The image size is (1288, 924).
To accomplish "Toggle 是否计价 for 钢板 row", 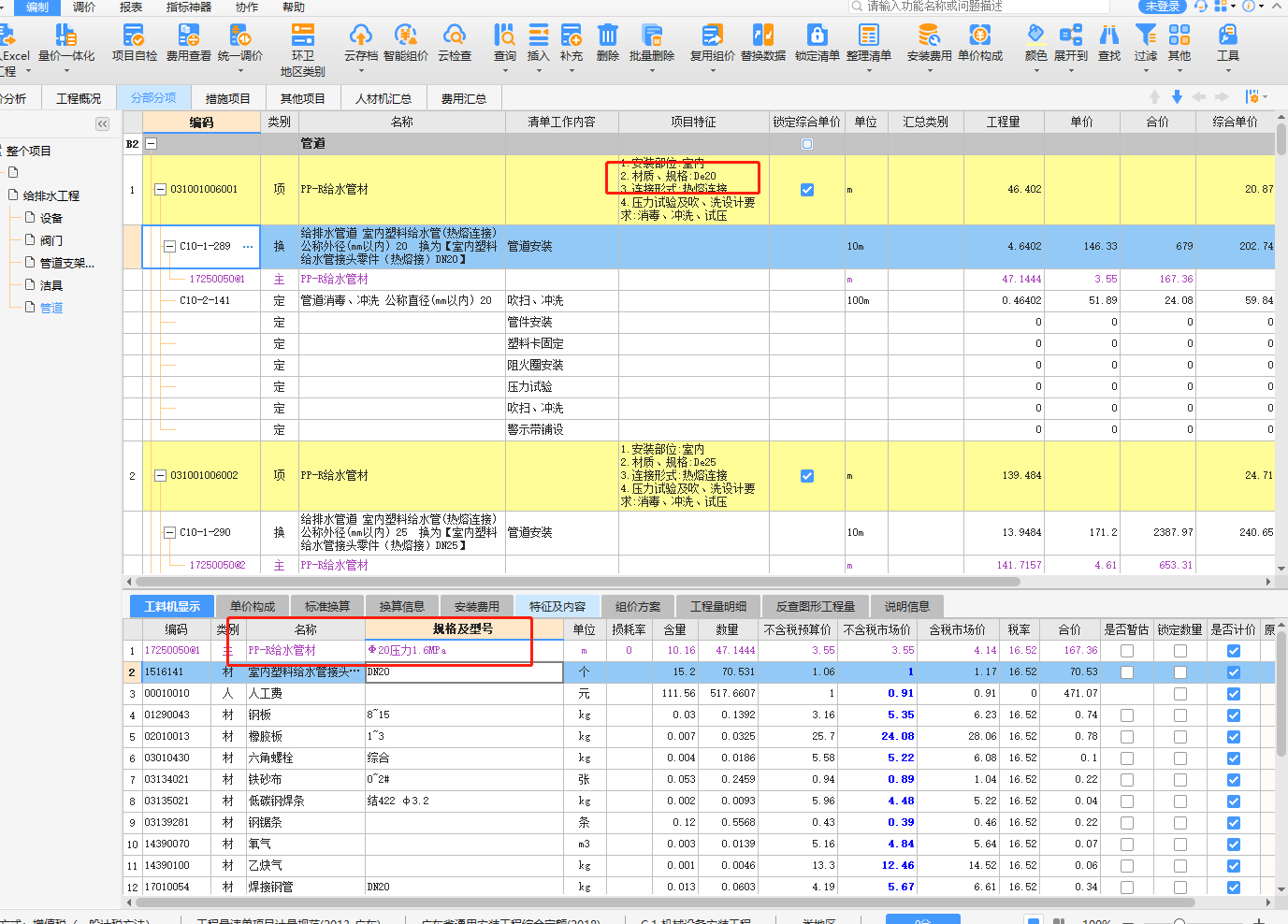I will [1234, 715].
